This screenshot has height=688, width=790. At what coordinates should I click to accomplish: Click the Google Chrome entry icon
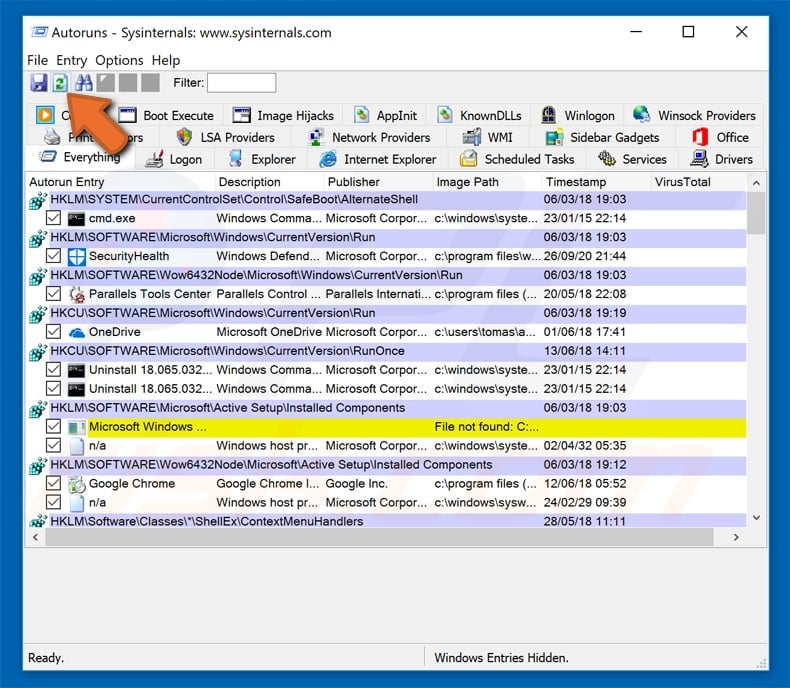tap(76, 484)
